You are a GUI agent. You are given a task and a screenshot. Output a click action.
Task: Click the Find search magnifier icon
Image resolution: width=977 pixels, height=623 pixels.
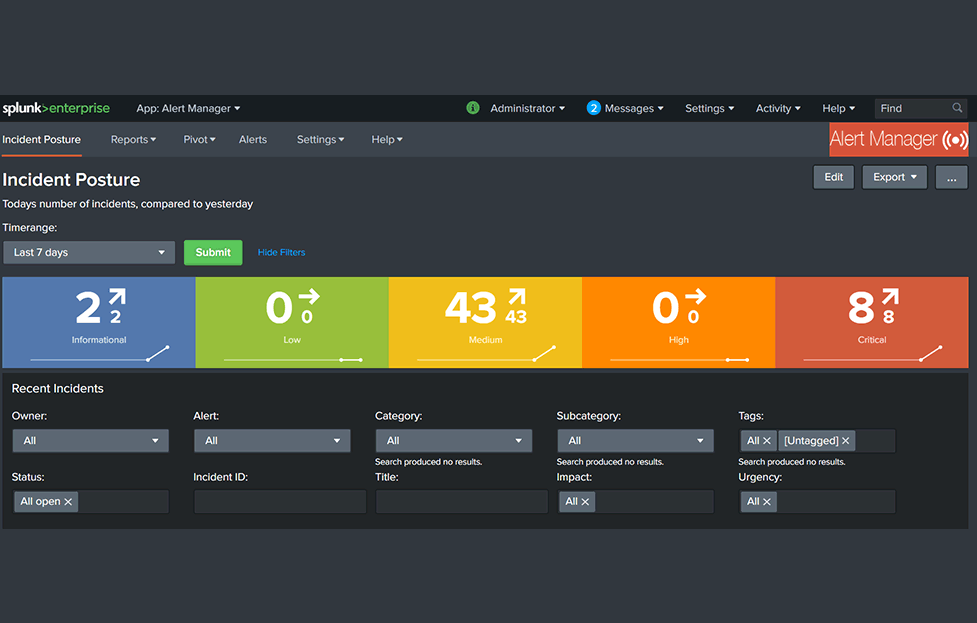(957, 108)
